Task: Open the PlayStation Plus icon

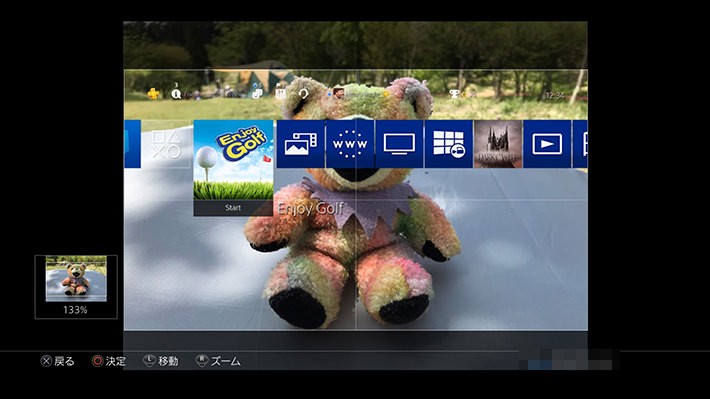Action: pyautogui.click(x=154, y=94)
